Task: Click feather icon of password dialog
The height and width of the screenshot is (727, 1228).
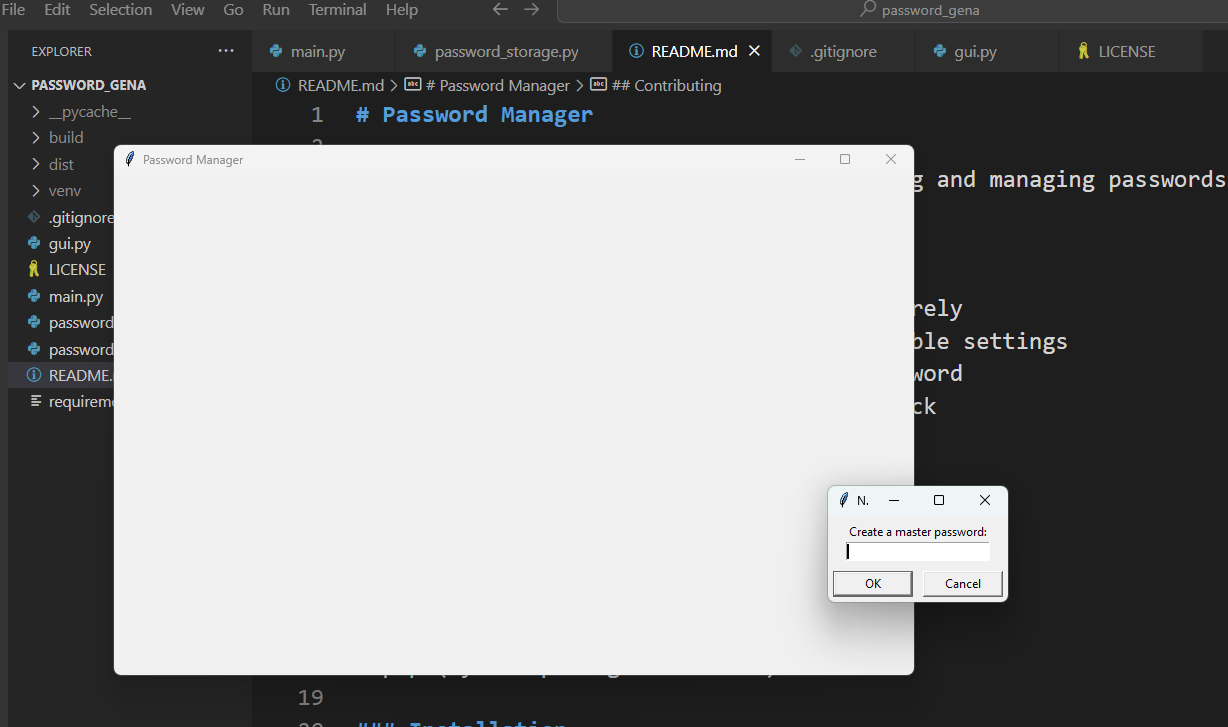Action: [844, 500]
